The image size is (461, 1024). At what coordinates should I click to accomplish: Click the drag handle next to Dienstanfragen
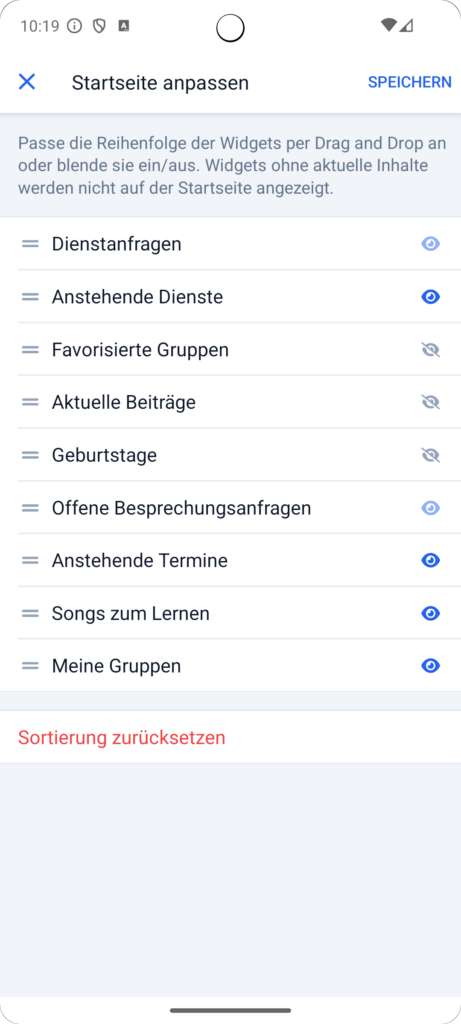pyautogui.click(x=30, y=244)
